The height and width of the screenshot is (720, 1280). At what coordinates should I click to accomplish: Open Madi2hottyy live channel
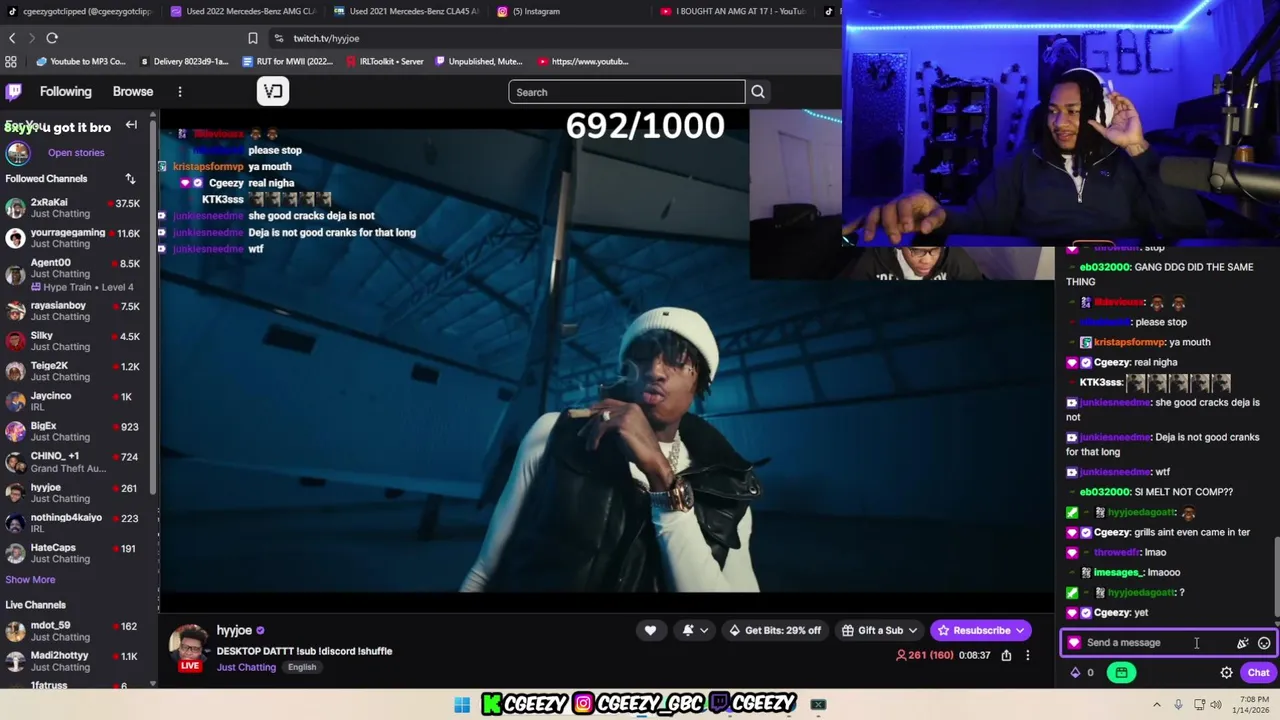point(75,661)
